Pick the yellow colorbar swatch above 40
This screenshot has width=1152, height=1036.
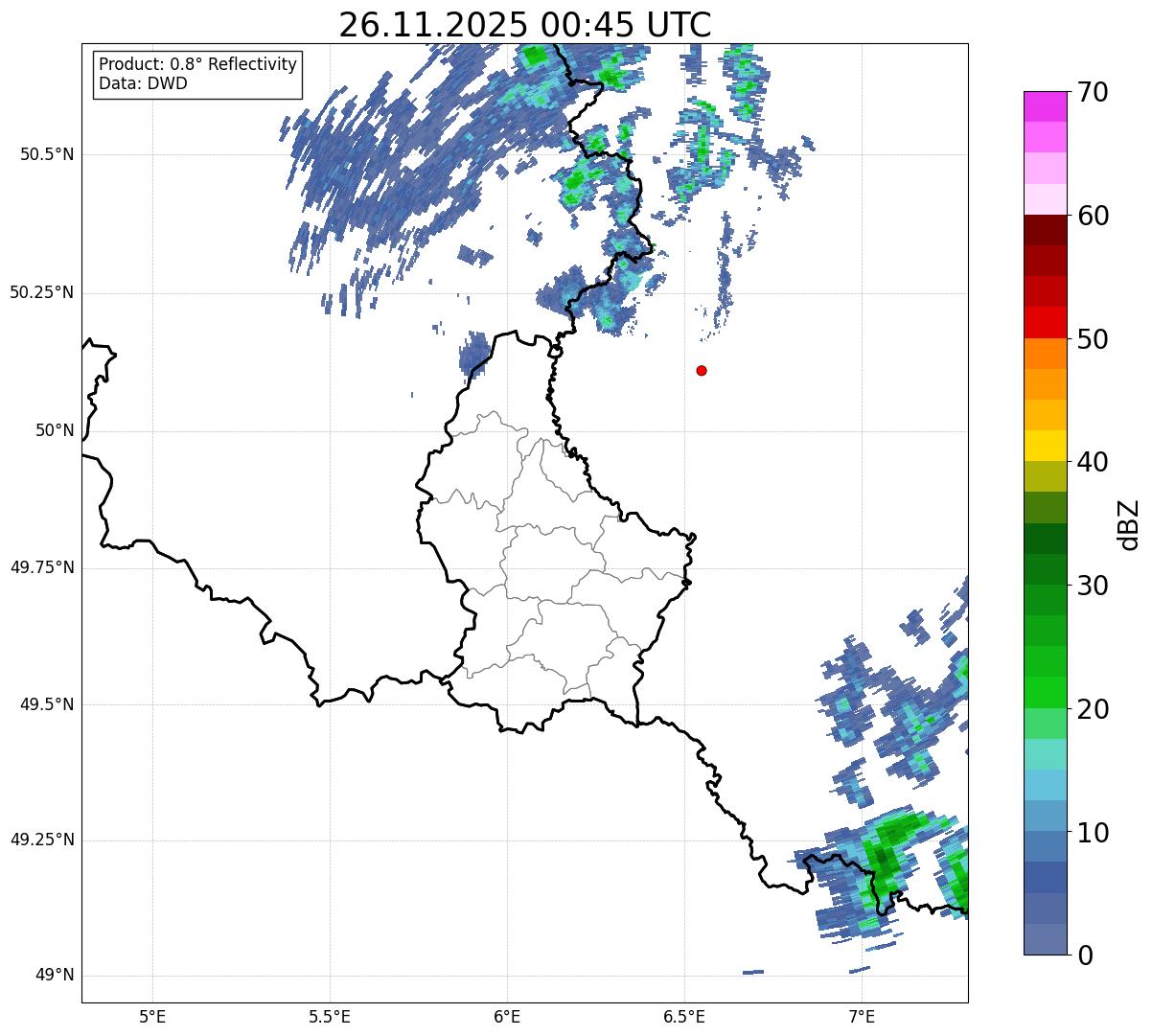coord(1046,446)
